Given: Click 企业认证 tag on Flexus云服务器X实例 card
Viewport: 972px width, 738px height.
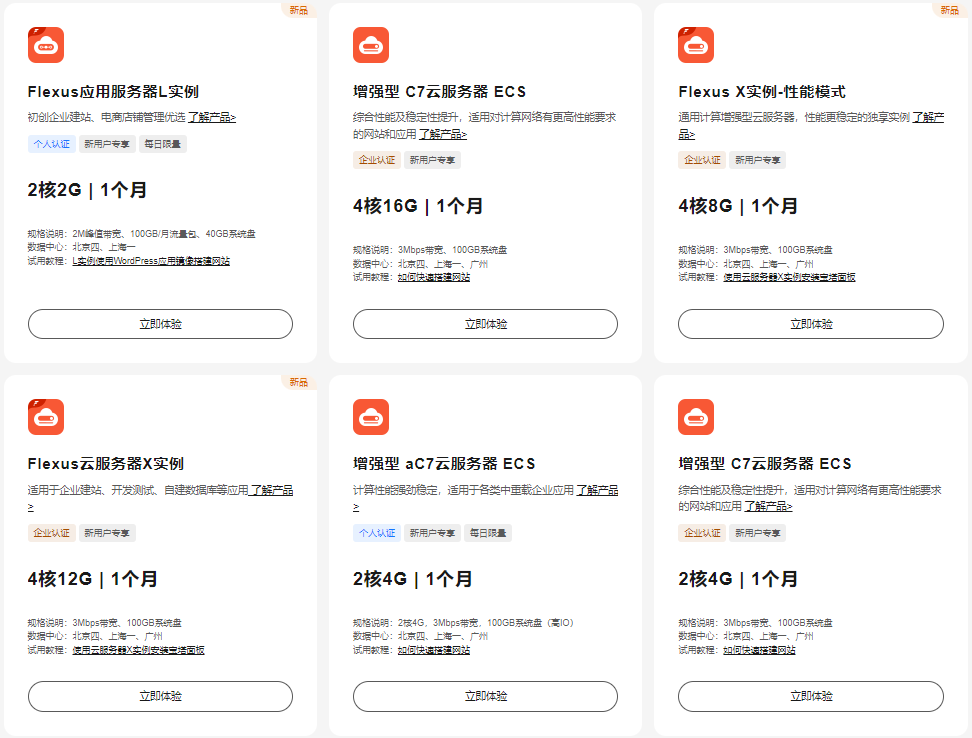Looking at the screenshot, I should tap(51, 533).
